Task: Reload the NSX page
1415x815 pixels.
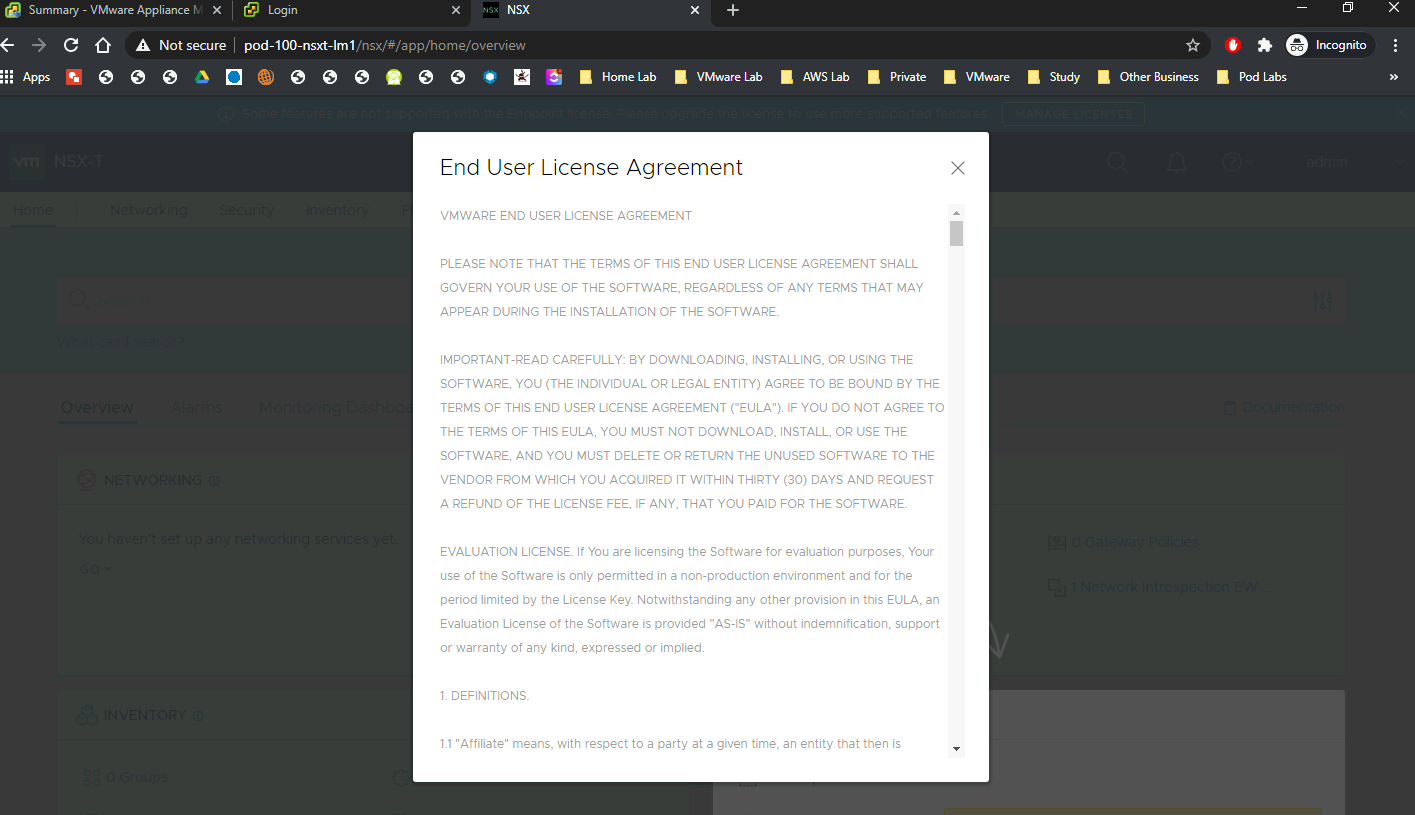Action: (x=71, y=45)
